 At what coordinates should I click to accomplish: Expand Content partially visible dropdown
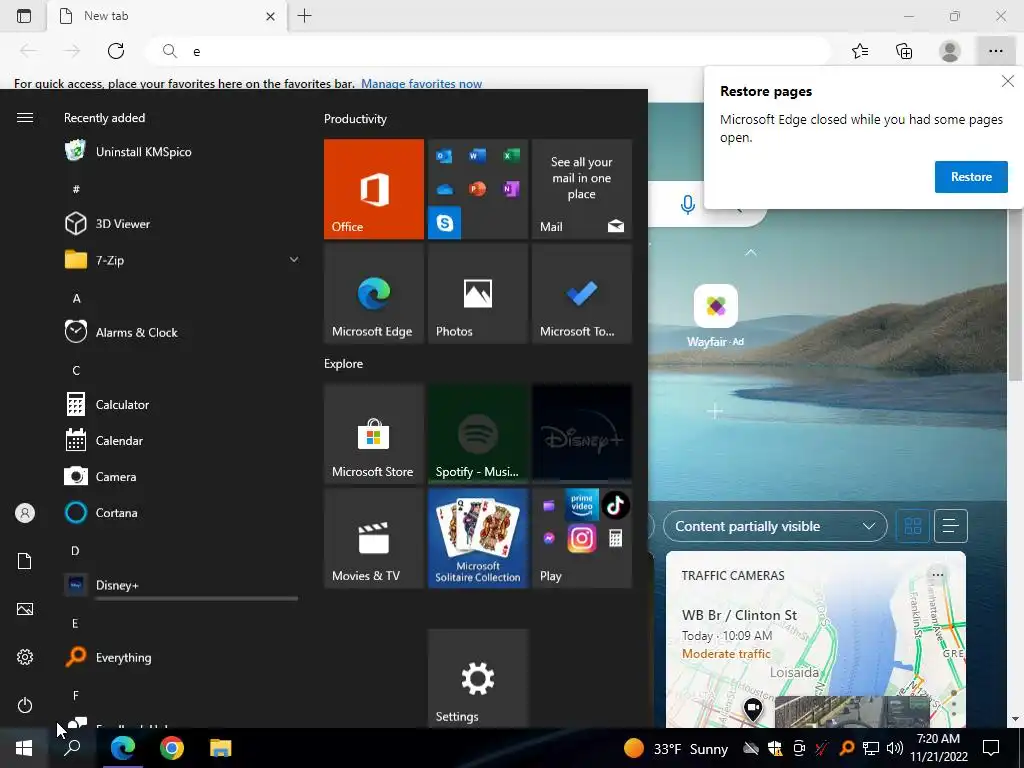point(775,526)
